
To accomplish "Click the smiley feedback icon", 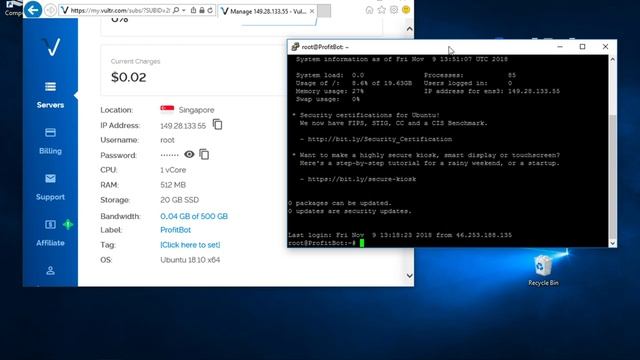I will [406, 10].
